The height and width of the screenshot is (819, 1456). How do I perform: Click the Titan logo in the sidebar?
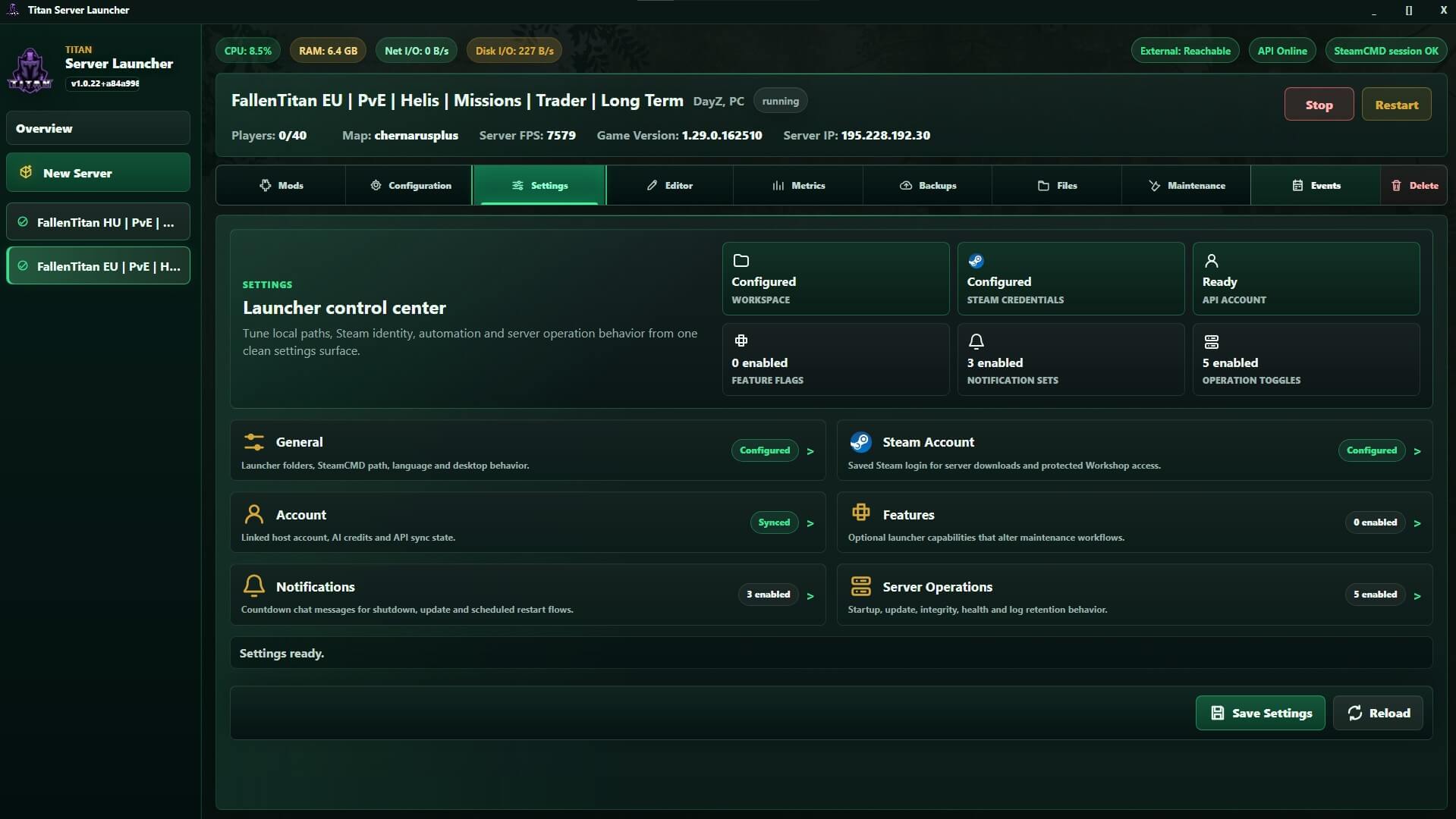30,70
